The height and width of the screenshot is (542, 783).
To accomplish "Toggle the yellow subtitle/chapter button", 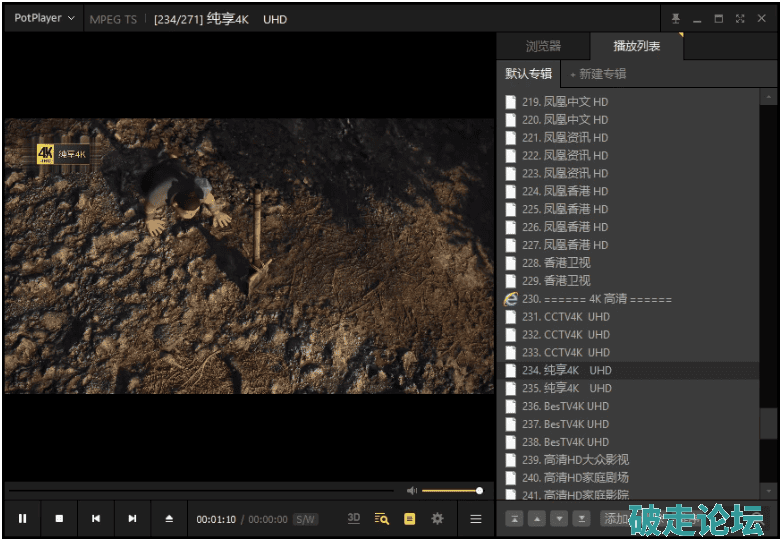I will click(x=409, y=519).
